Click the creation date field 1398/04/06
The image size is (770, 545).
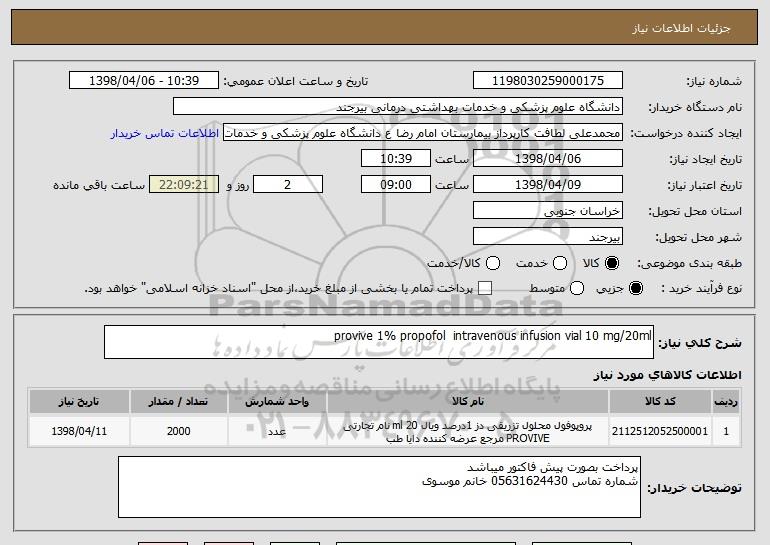click(x=548, y=159)
